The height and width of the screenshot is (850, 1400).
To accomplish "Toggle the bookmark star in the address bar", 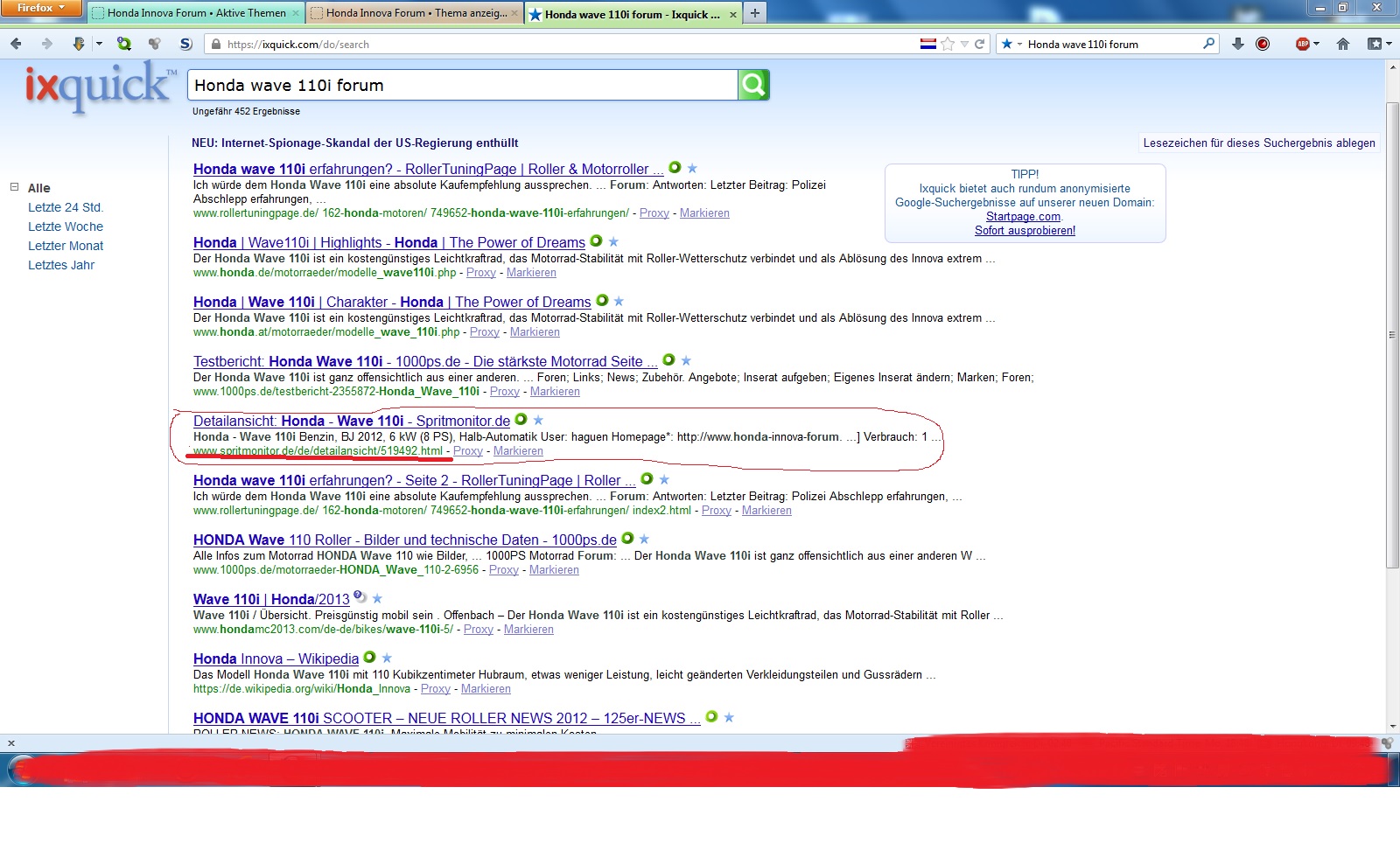I will tap(948, 44).
